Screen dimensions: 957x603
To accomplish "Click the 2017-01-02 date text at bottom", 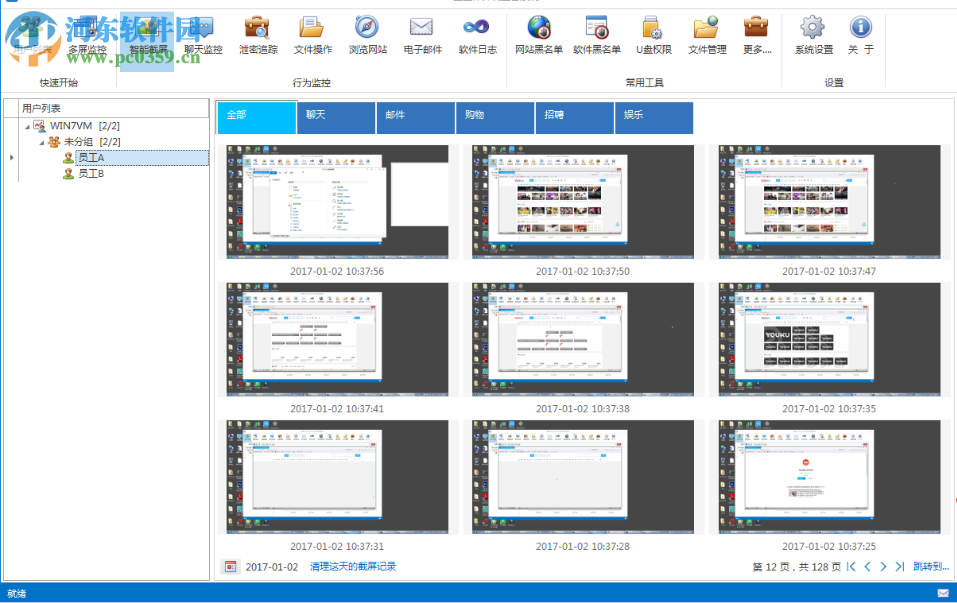I will tap(272, 567).
